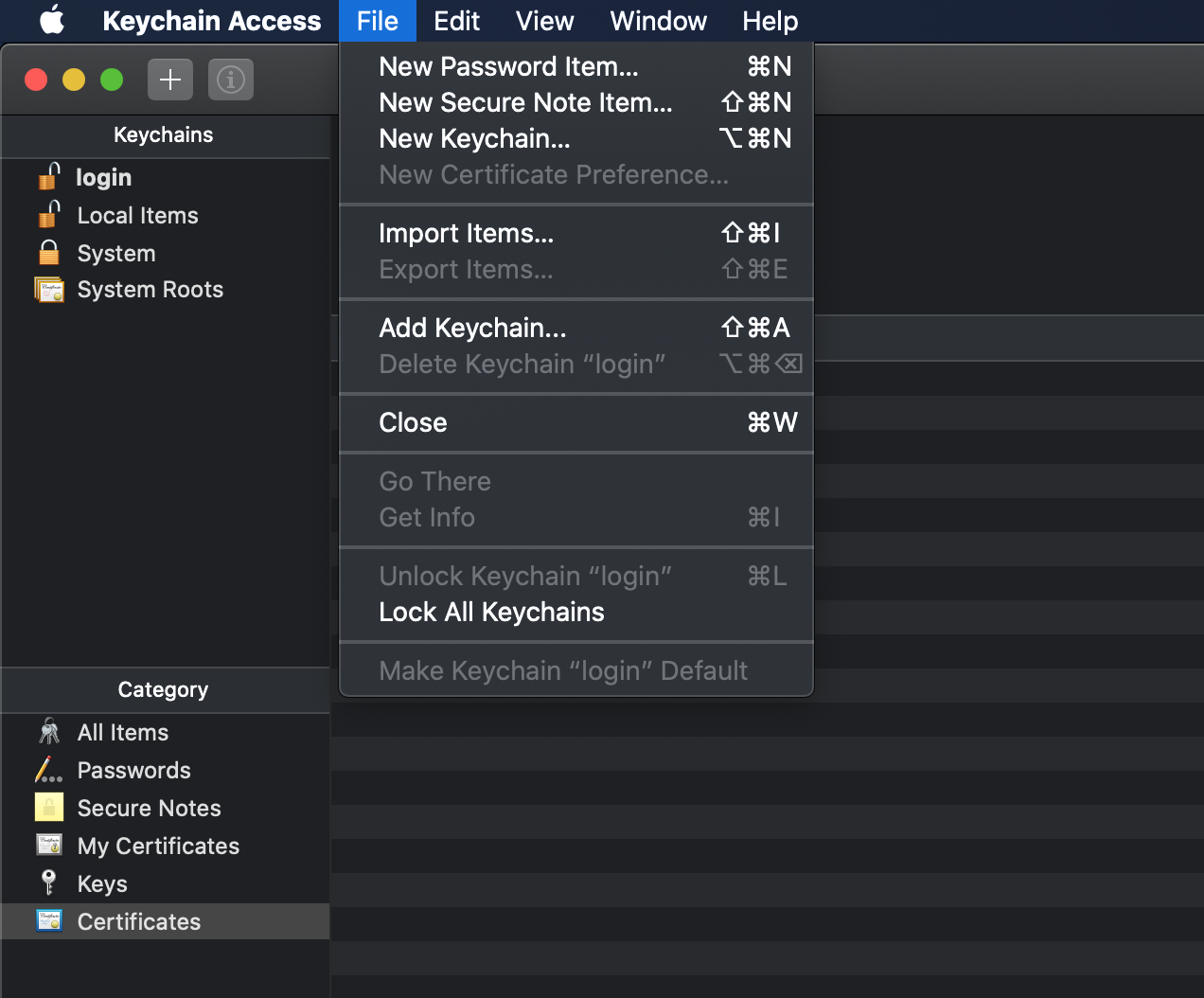This screenshot has width=1204, height=998.
Task: Choose Add Keychain…
Action: point(576,328)
